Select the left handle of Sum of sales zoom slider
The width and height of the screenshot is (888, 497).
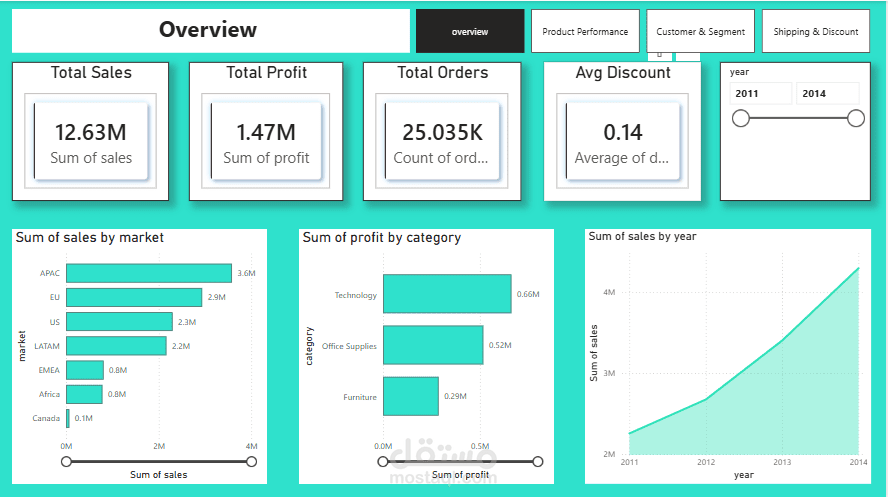click(x=66, y=461)
